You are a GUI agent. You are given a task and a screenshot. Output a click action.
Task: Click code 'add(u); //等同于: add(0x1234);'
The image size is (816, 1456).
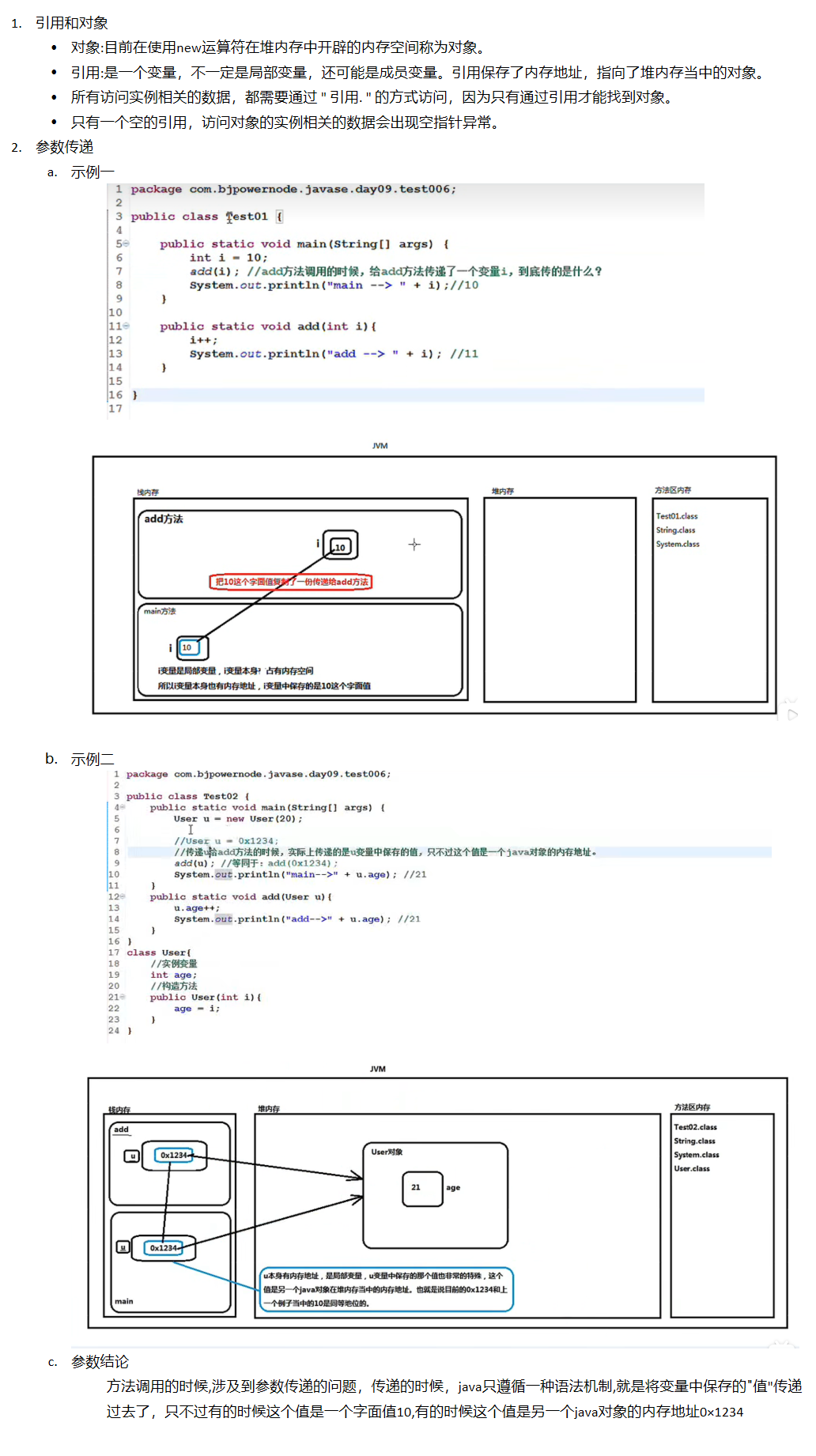[256, 863]
